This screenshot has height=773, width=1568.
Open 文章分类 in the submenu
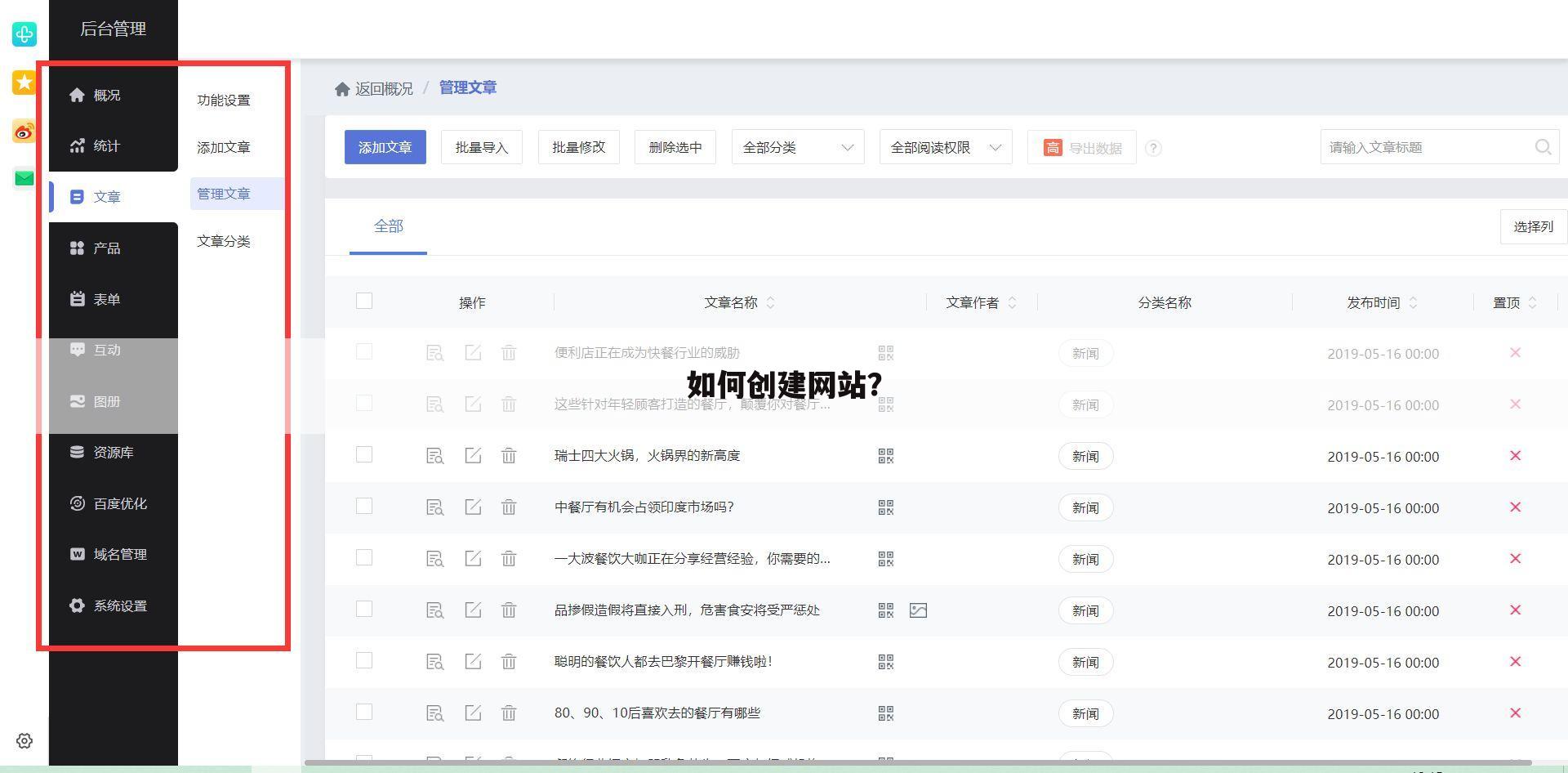click(224, 241)
